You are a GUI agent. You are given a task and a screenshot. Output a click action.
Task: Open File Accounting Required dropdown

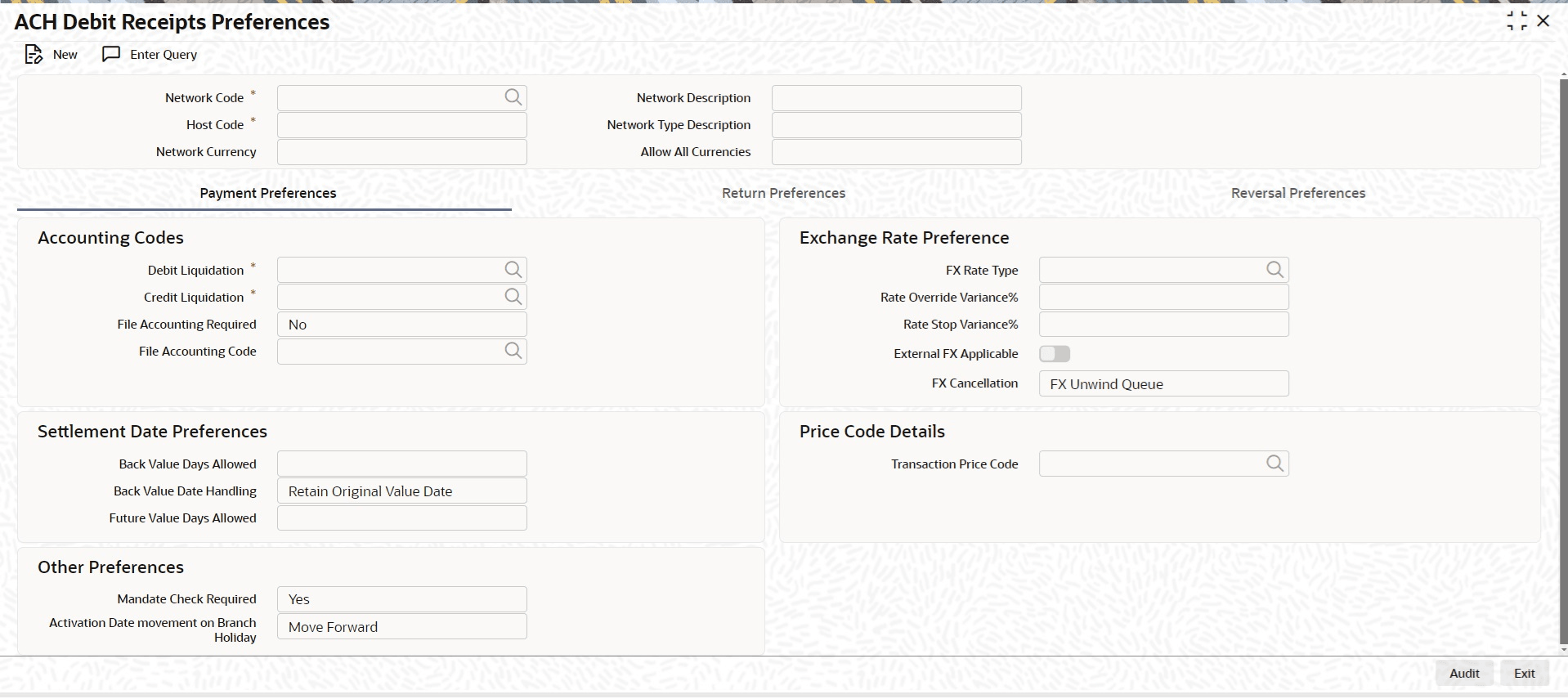click(401, 325)
